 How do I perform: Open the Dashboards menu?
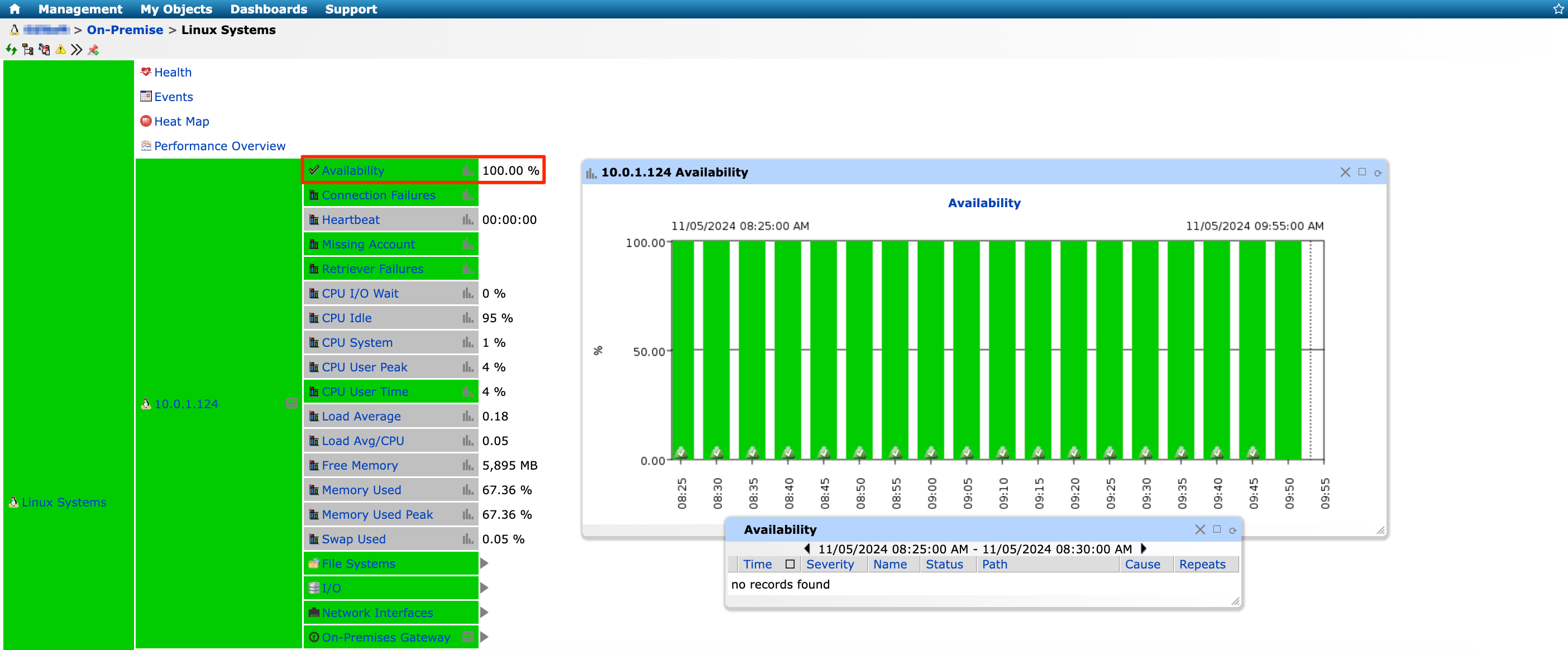pyautogui.click(x=269, y=8)
